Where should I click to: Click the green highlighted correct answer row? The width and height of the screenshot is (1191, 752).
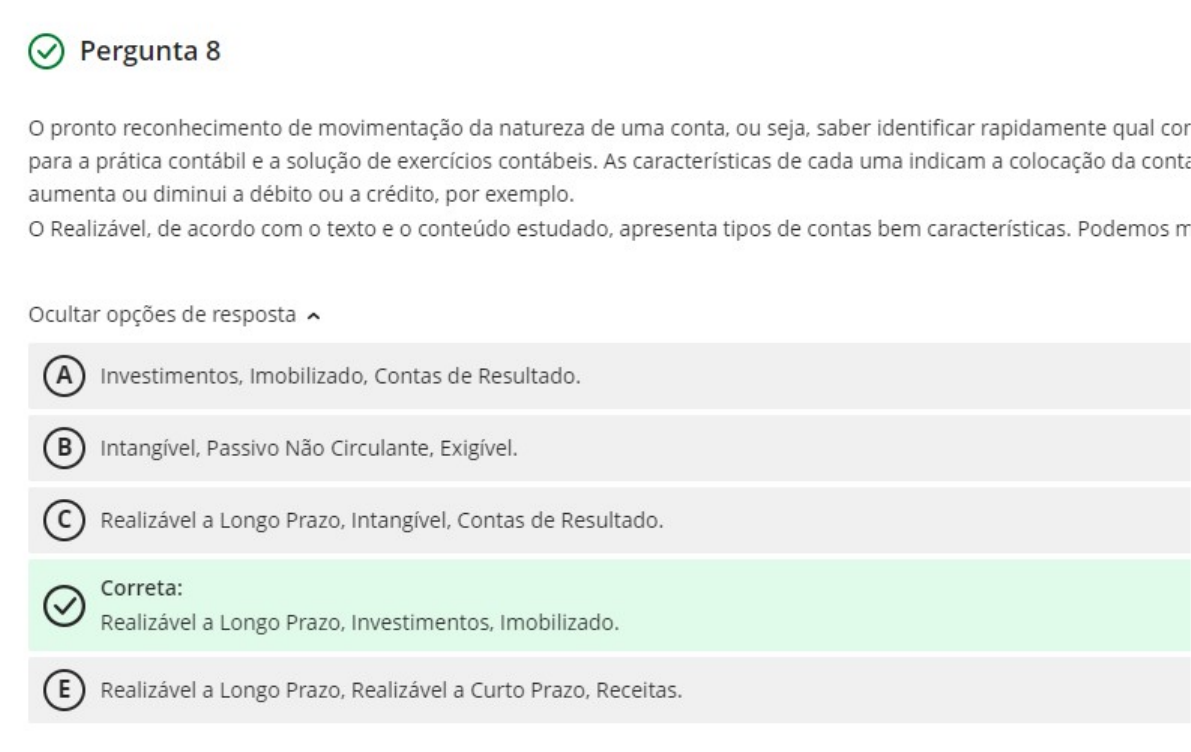click(800, 606)
